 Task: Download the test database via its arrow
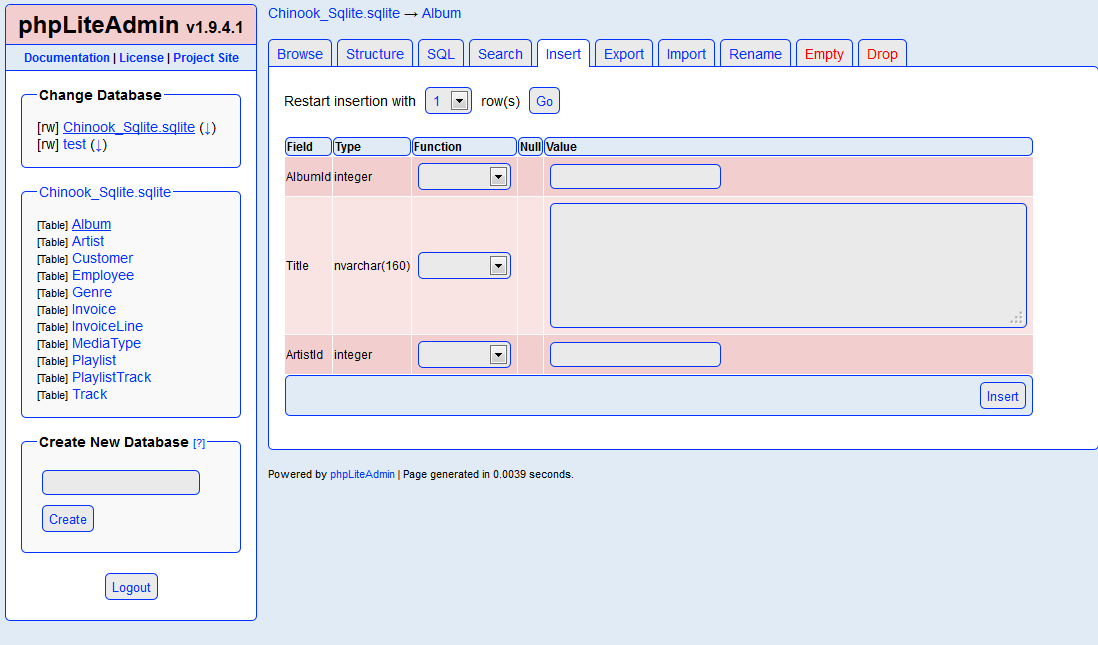(x=99, y=145)
